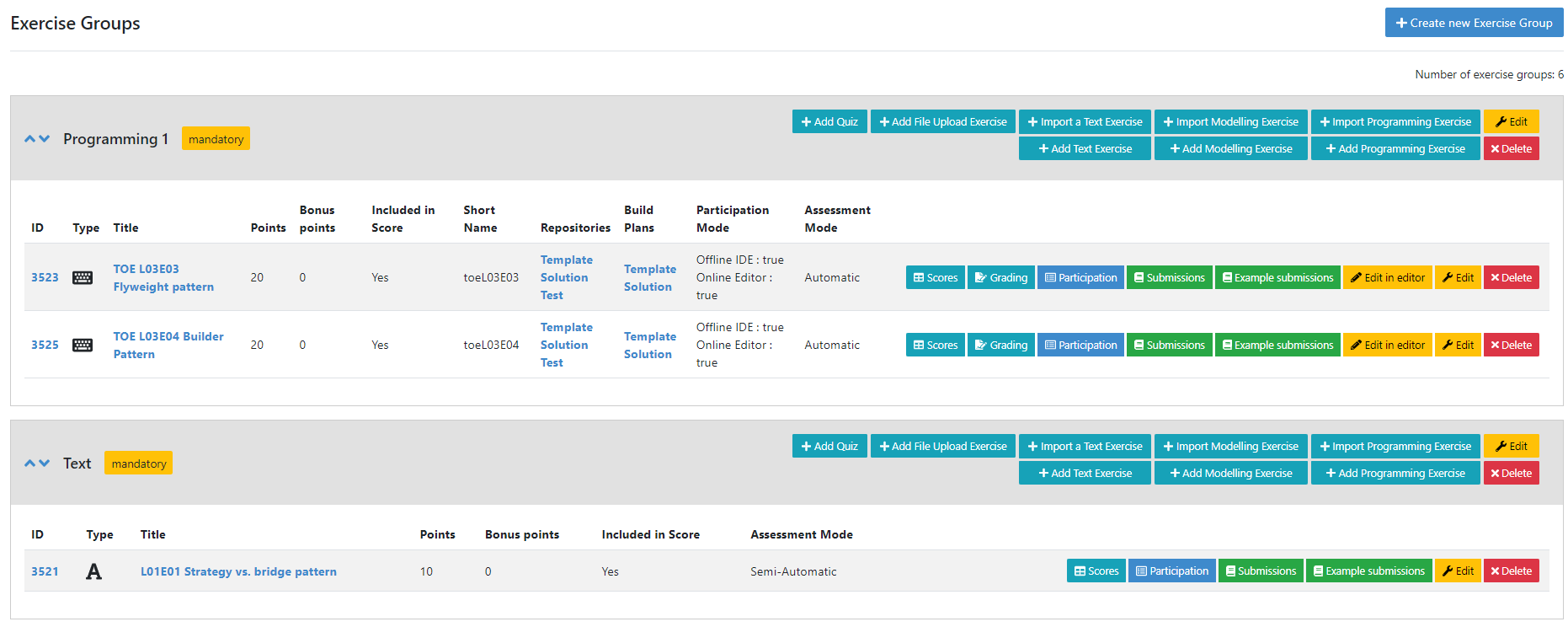Click Import Programming Exercise in Programming 1
The height and width of the screenshot is (627, 1568).
coord(1395,121)
